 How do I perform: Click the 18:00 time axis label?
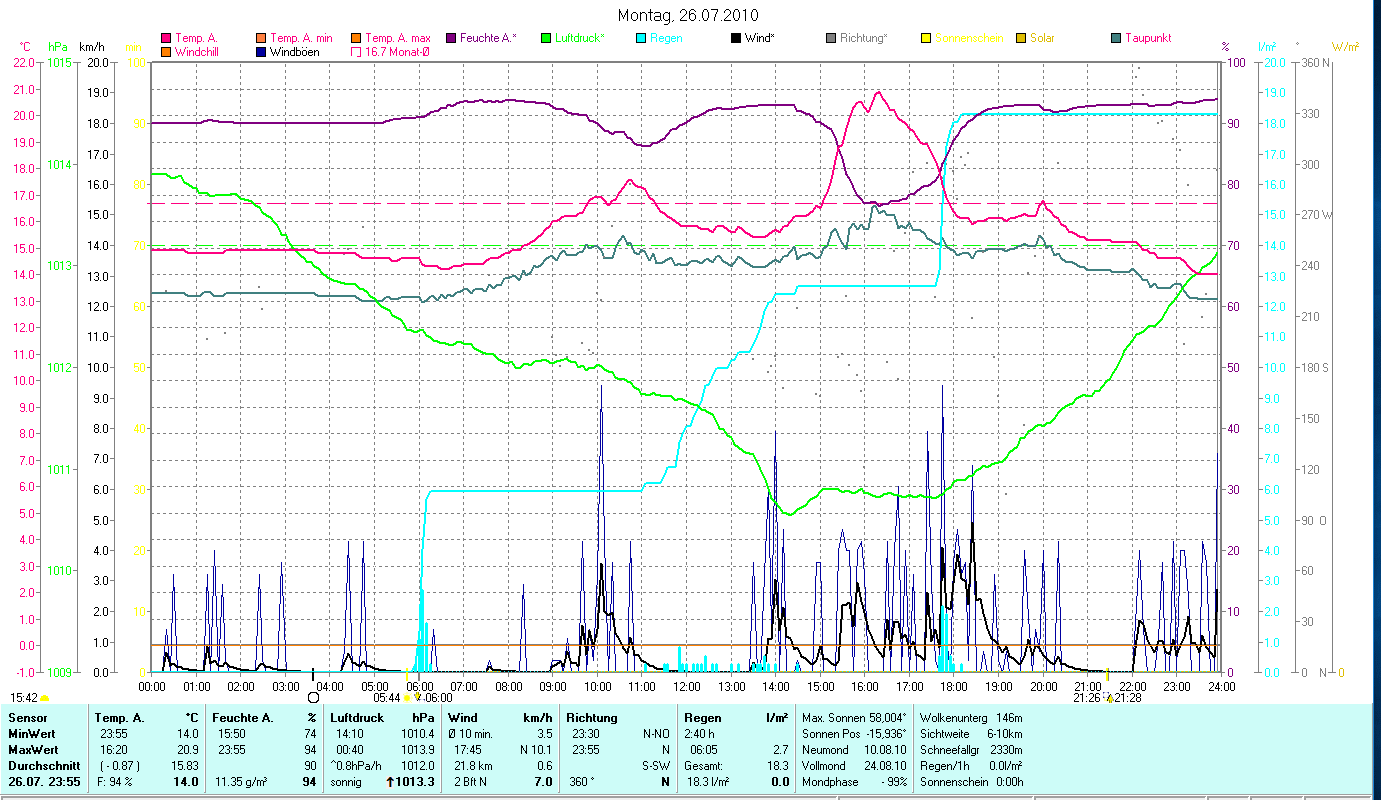click(x=954, y=687)
